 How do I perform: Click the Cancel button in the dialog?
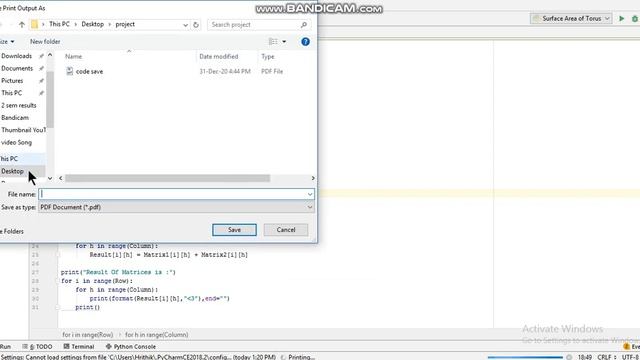point(286,230)
